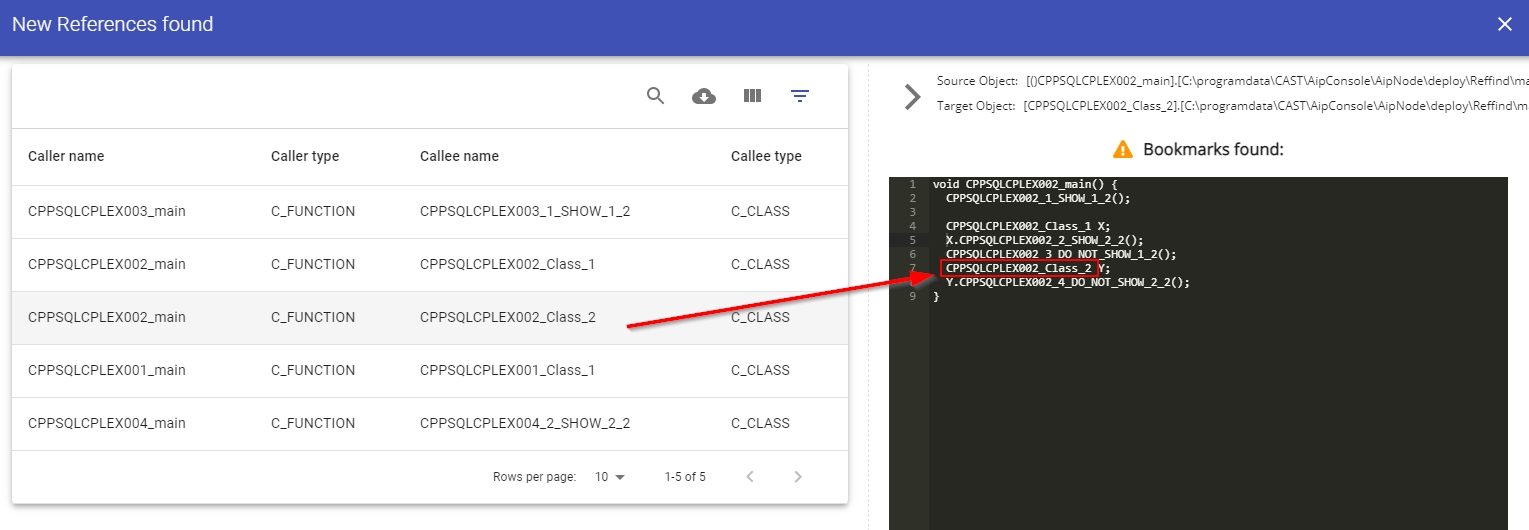Go to next page of table
Screen dimensions: 1529x530
pos(798,477)
